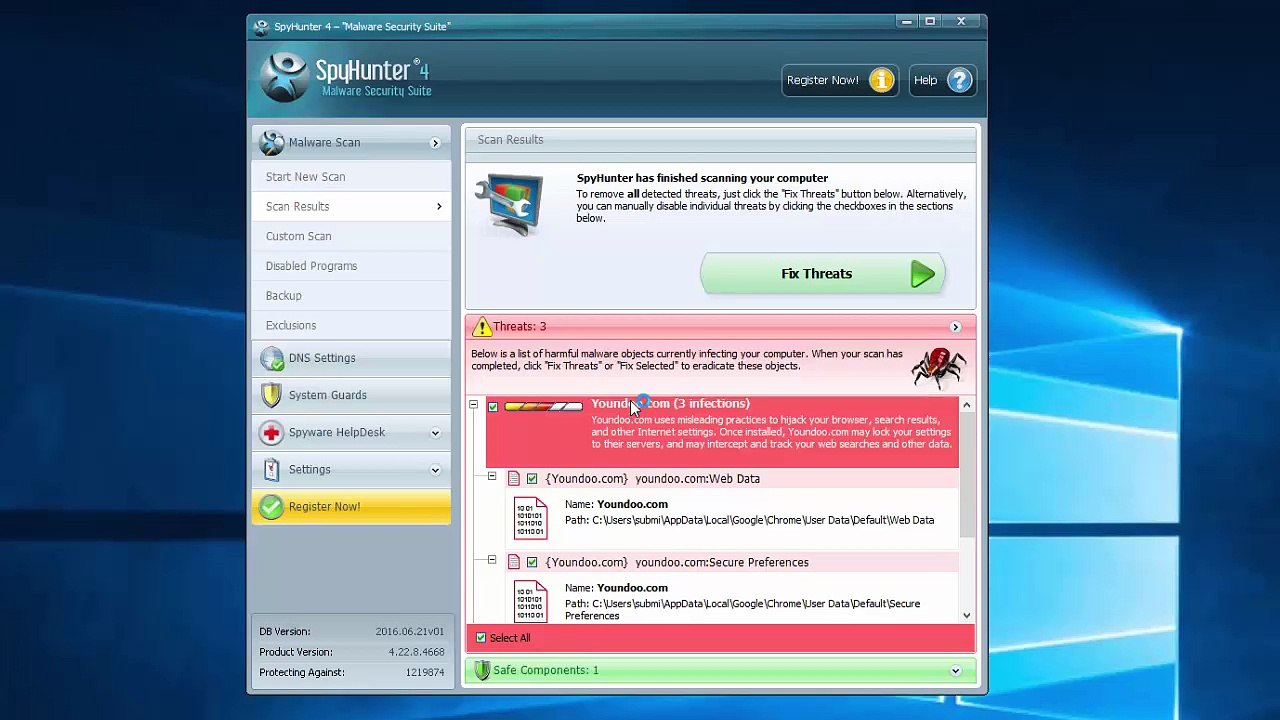Image resolution: width=1280 pixels, height=720 pixels.
Task: Click the DB Version value 2016.06.21v01
Action: 410,632
